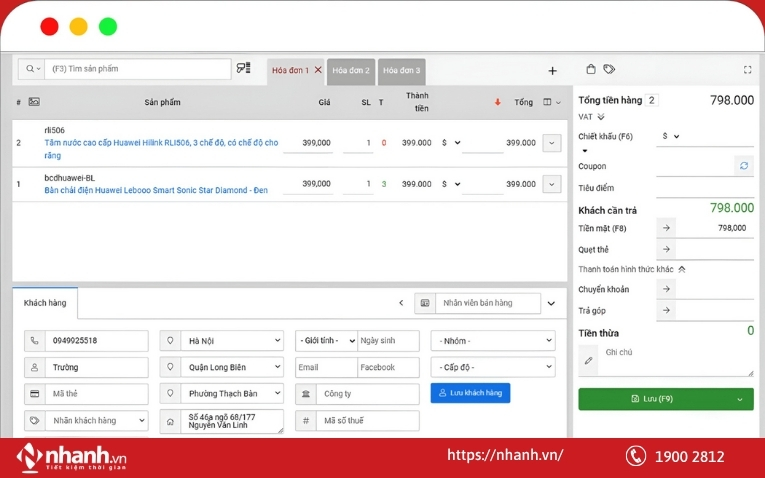Switch to the Hóa đơn 3 tab
The height and width of the screenshot is (478, 765).
(x=401, y=71)
